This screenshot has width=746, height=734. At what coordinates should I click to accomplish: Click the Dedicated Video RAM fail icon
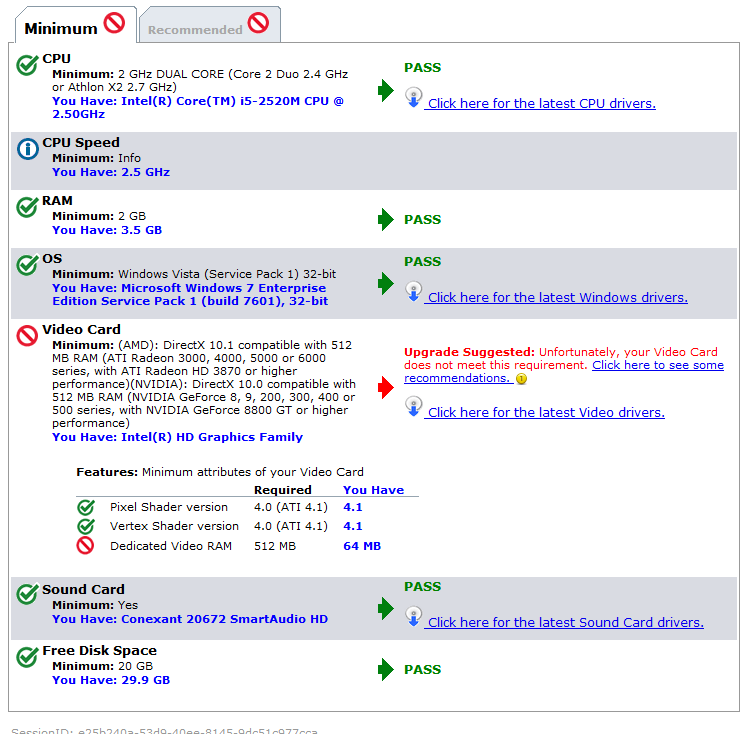click(86, 545)
